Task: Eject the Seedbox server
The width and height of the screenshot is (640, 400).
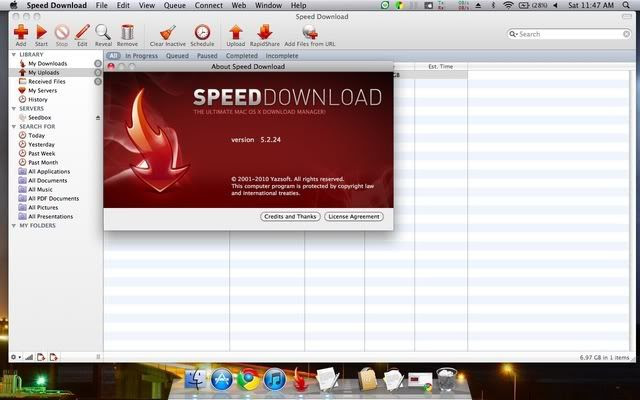Action: 98,118
